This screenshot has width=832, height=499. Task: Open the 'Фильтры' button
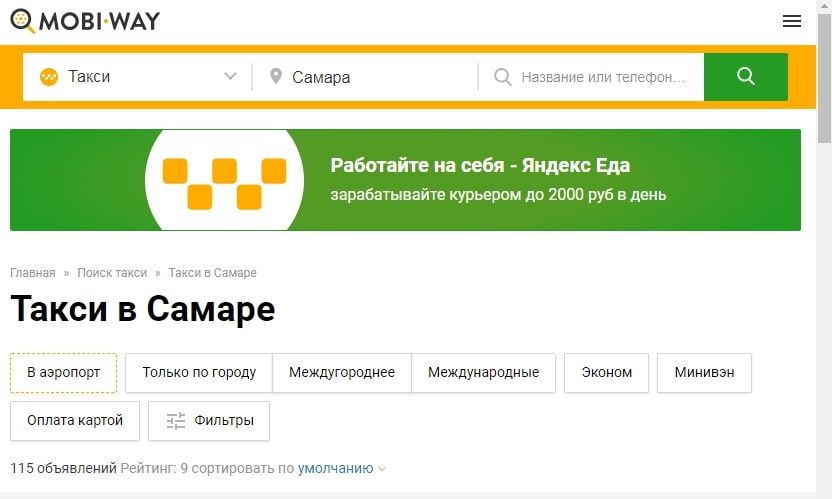pos(209,421)
